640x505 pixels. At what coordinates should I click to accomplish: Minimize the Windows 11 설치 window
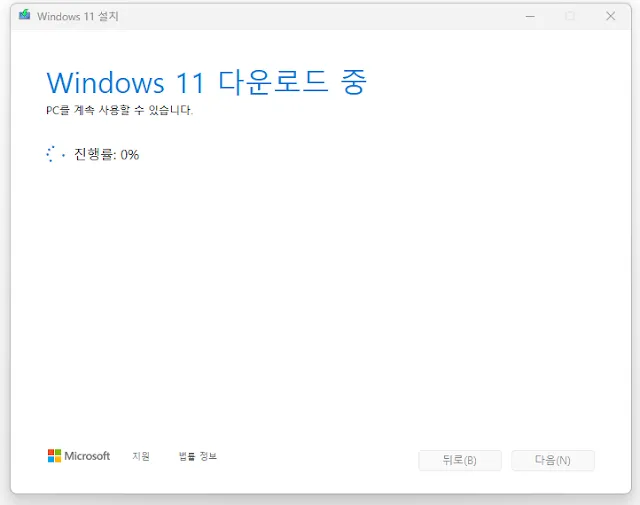[530, 16]
